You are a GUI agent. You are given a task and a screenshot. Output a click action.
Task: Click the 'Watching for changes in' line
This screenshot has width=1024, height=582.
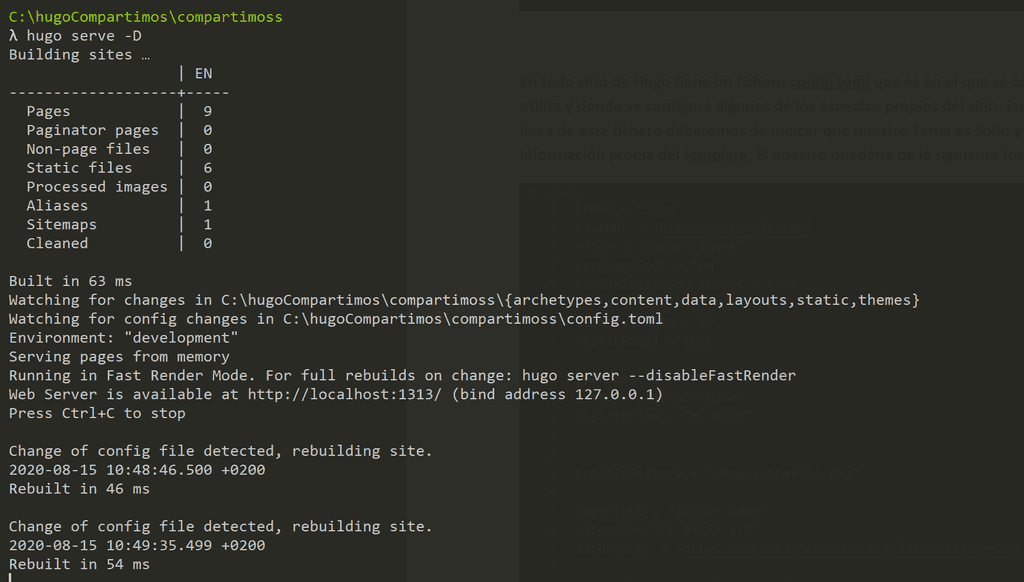click(x=464, y=300)
